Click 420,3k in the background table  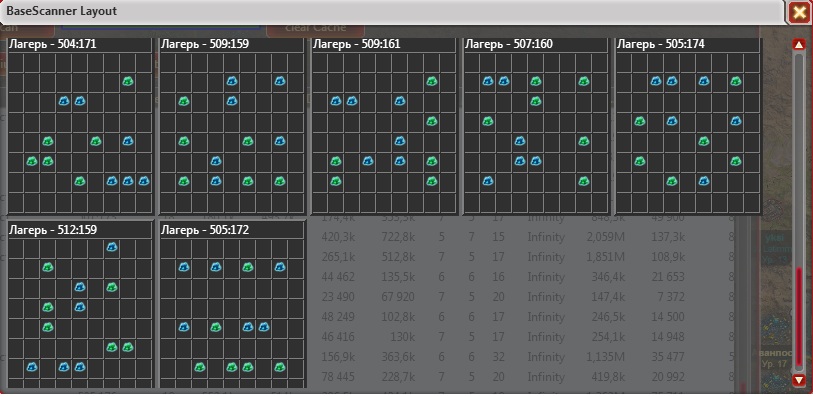pyautogui.click(x=338, y=237)
